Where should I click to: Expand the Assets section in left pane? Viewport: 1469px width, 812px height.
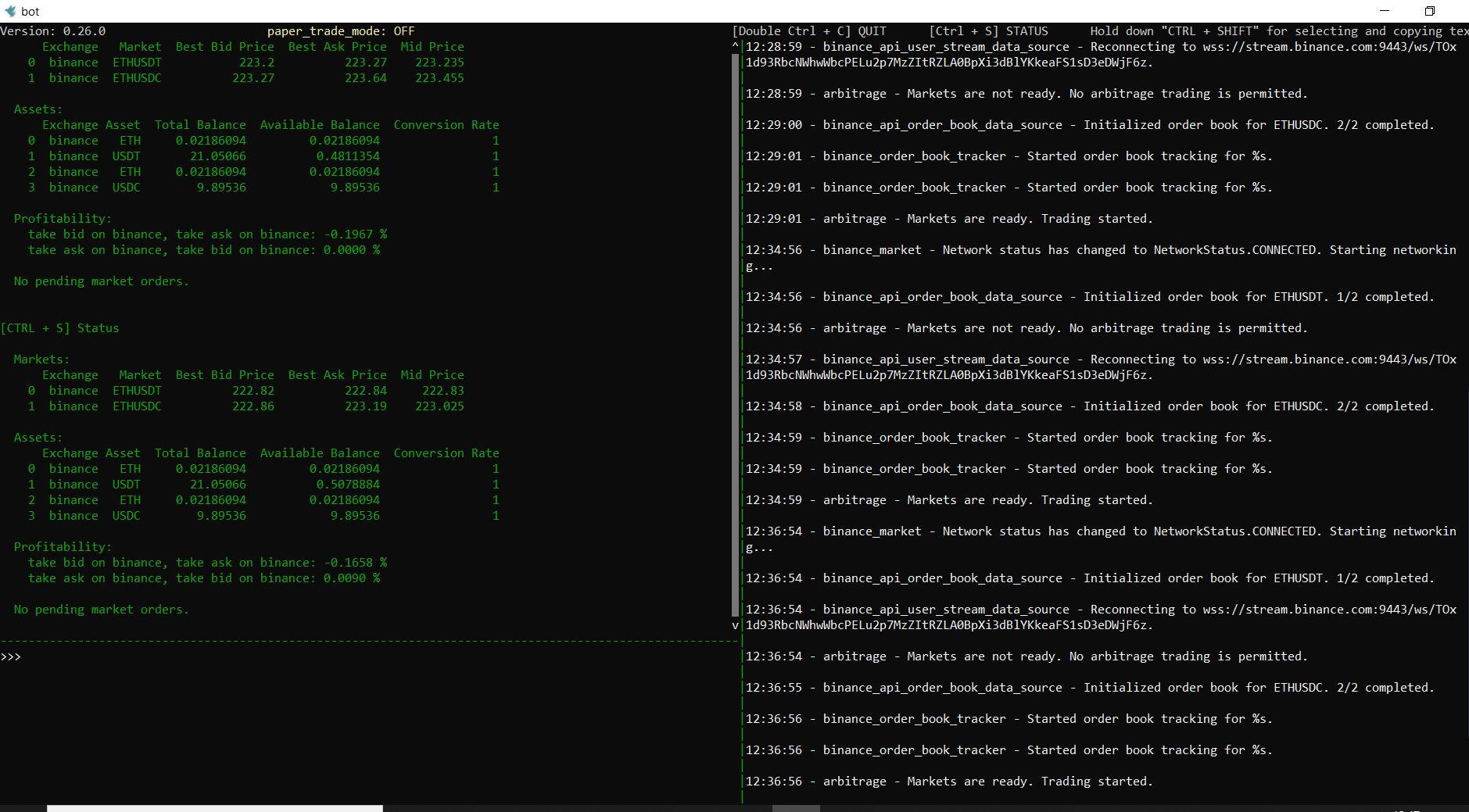point(37,437)
